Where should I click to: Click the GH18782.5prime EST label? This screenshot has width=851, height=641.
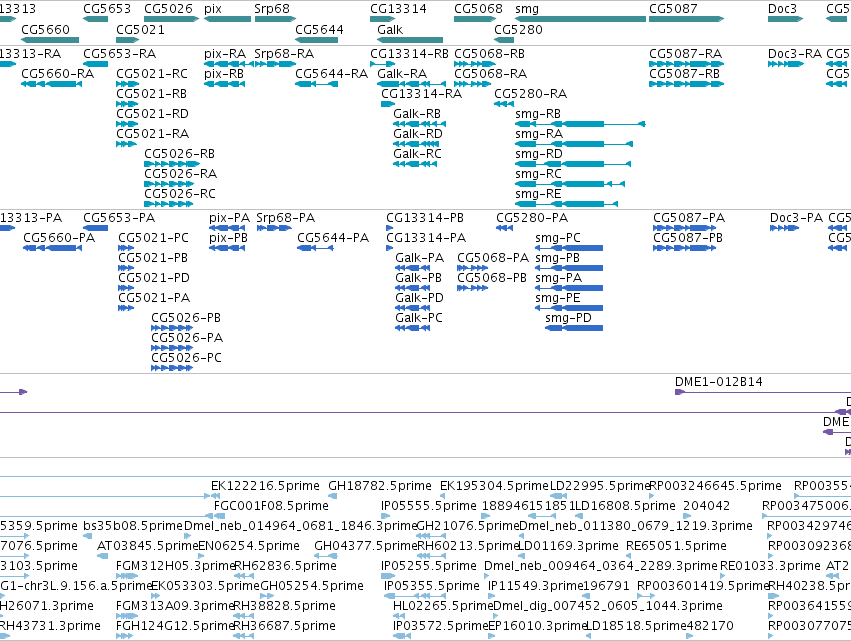click(x=380, y=485)
